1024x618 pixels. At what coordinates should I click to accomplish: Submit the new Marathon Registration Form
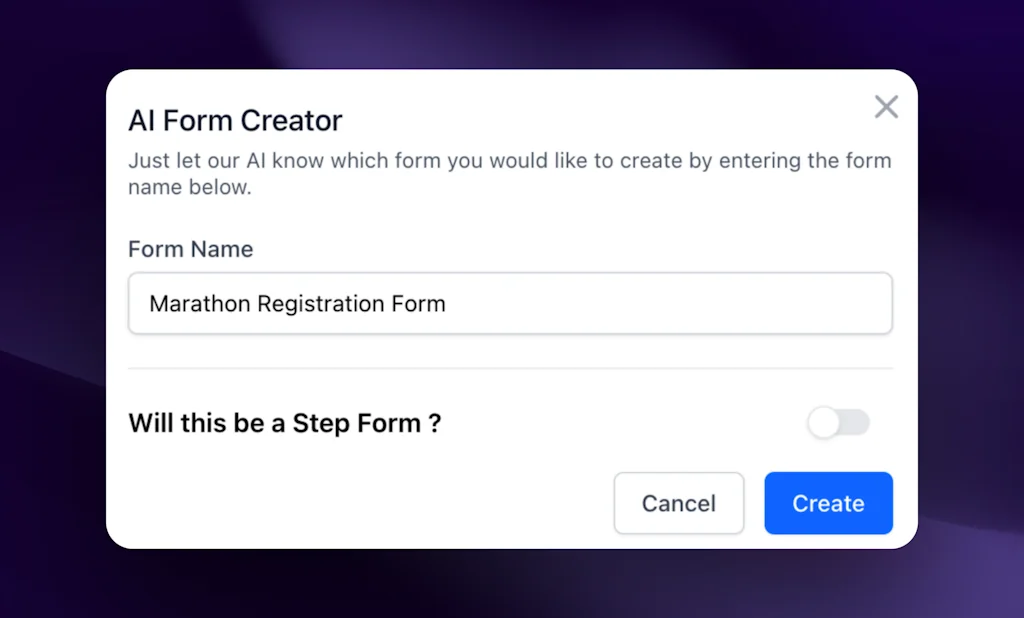coord(828,503)
